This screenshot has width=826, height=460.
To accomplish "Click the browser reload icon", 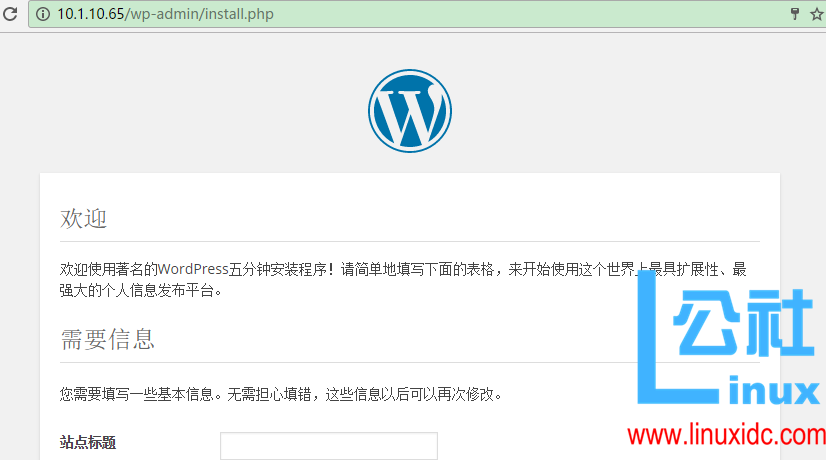I will 10,14.
